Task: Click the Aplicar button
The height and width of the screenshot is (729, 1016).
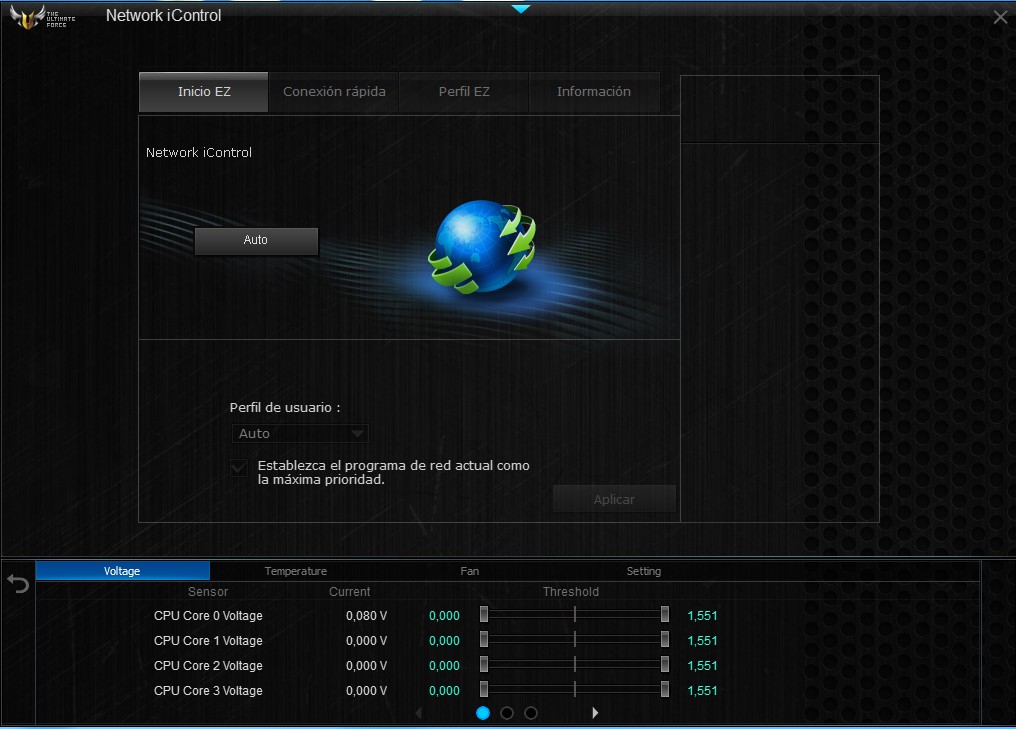Action: pos(614,500)
